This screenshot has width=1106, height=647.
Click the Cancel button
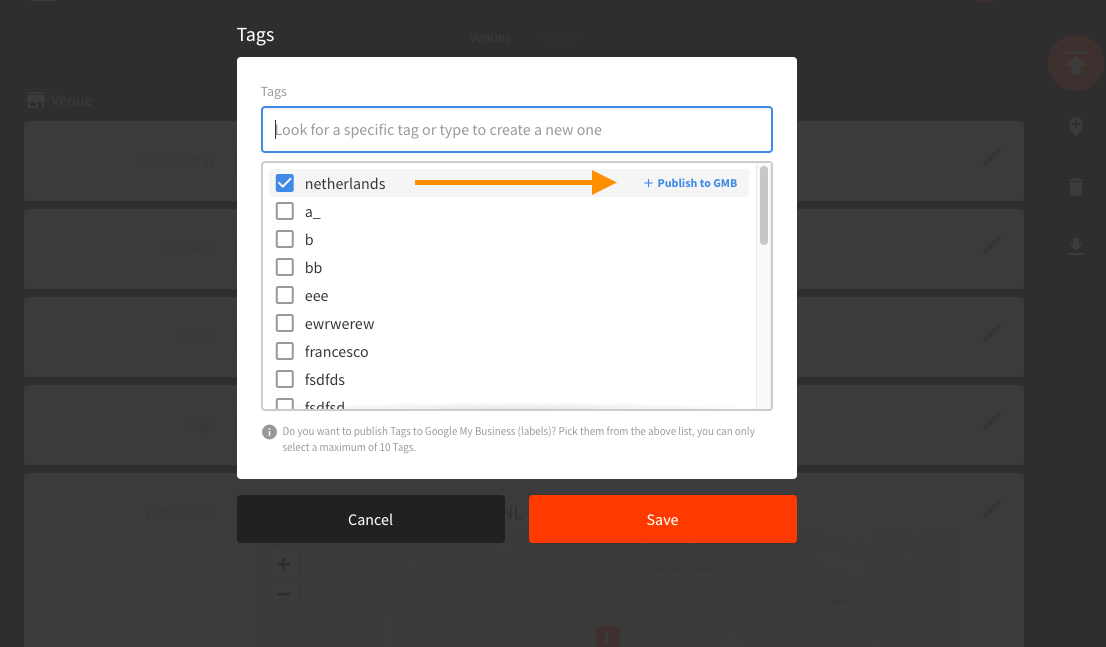click(x=370, y=519)
